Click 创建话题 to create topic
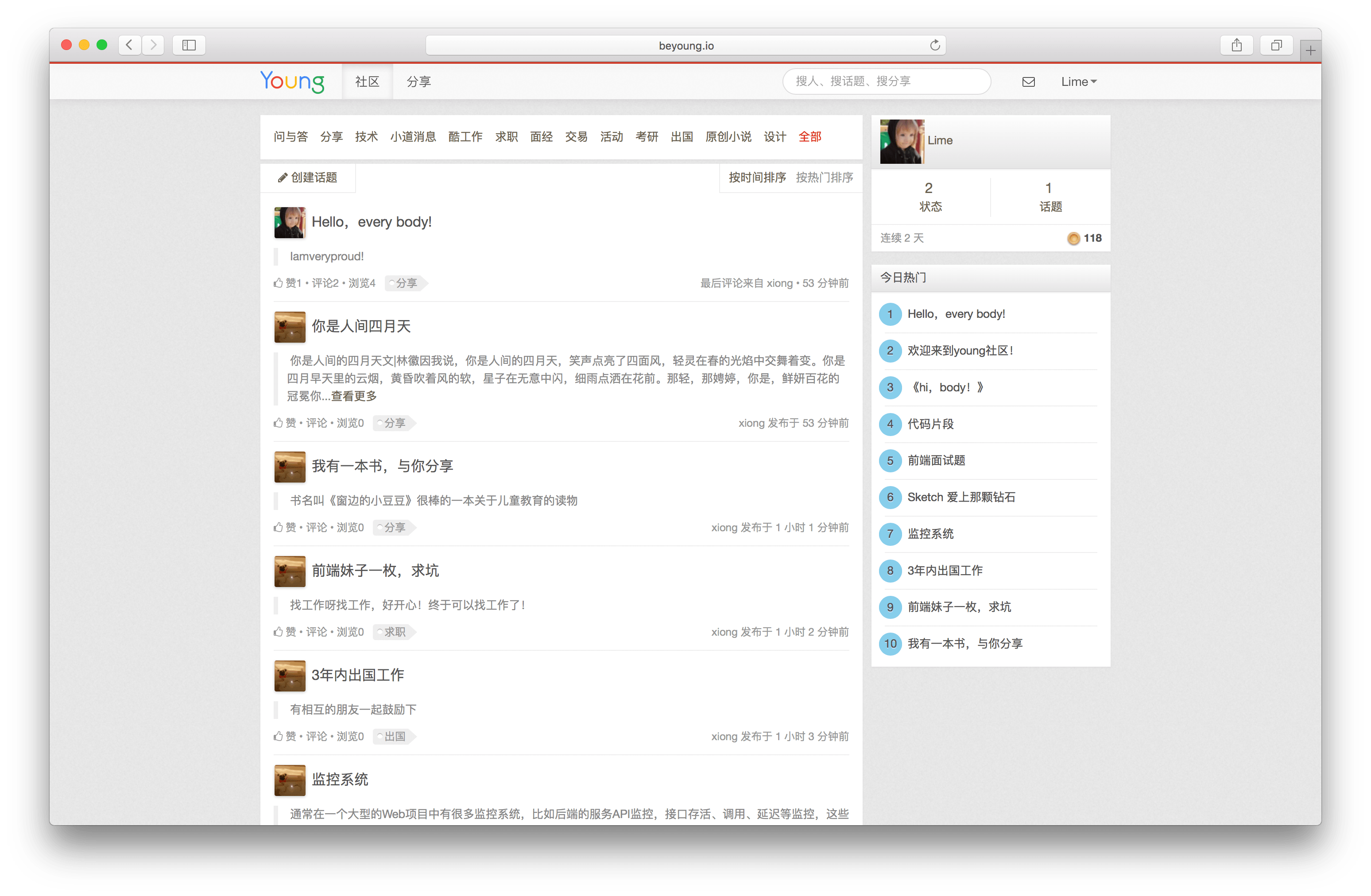 point(308,178)
